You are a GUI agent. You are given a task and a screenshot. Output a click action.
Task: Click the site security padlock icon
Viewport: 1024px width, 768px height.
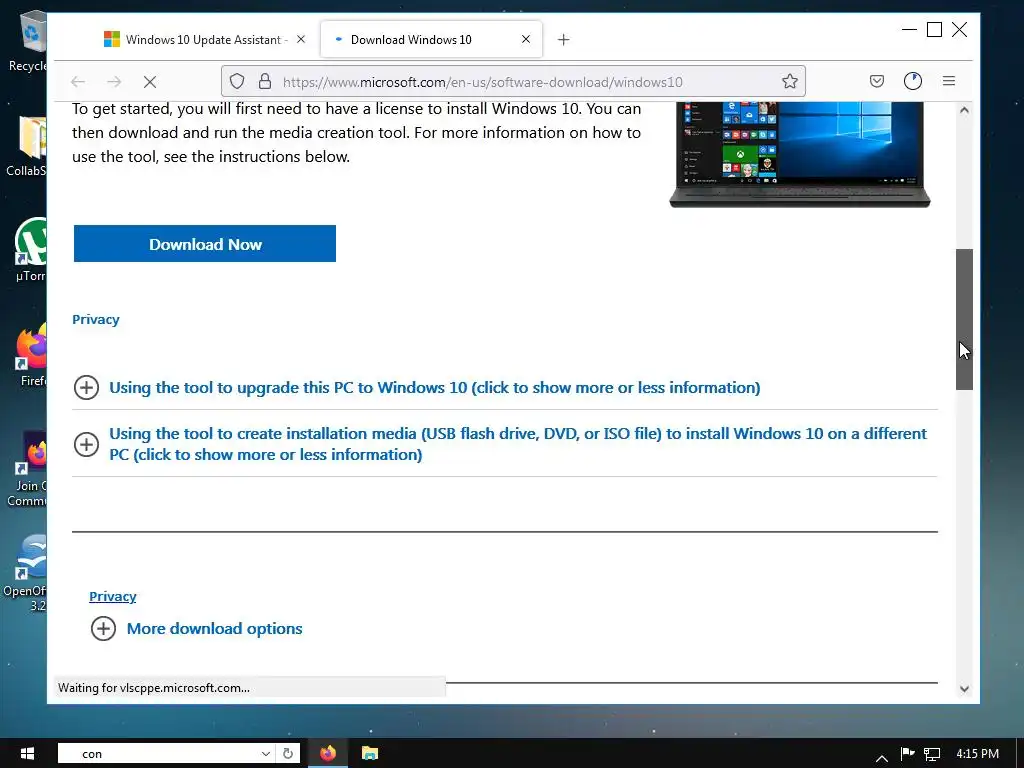(264, 82)
